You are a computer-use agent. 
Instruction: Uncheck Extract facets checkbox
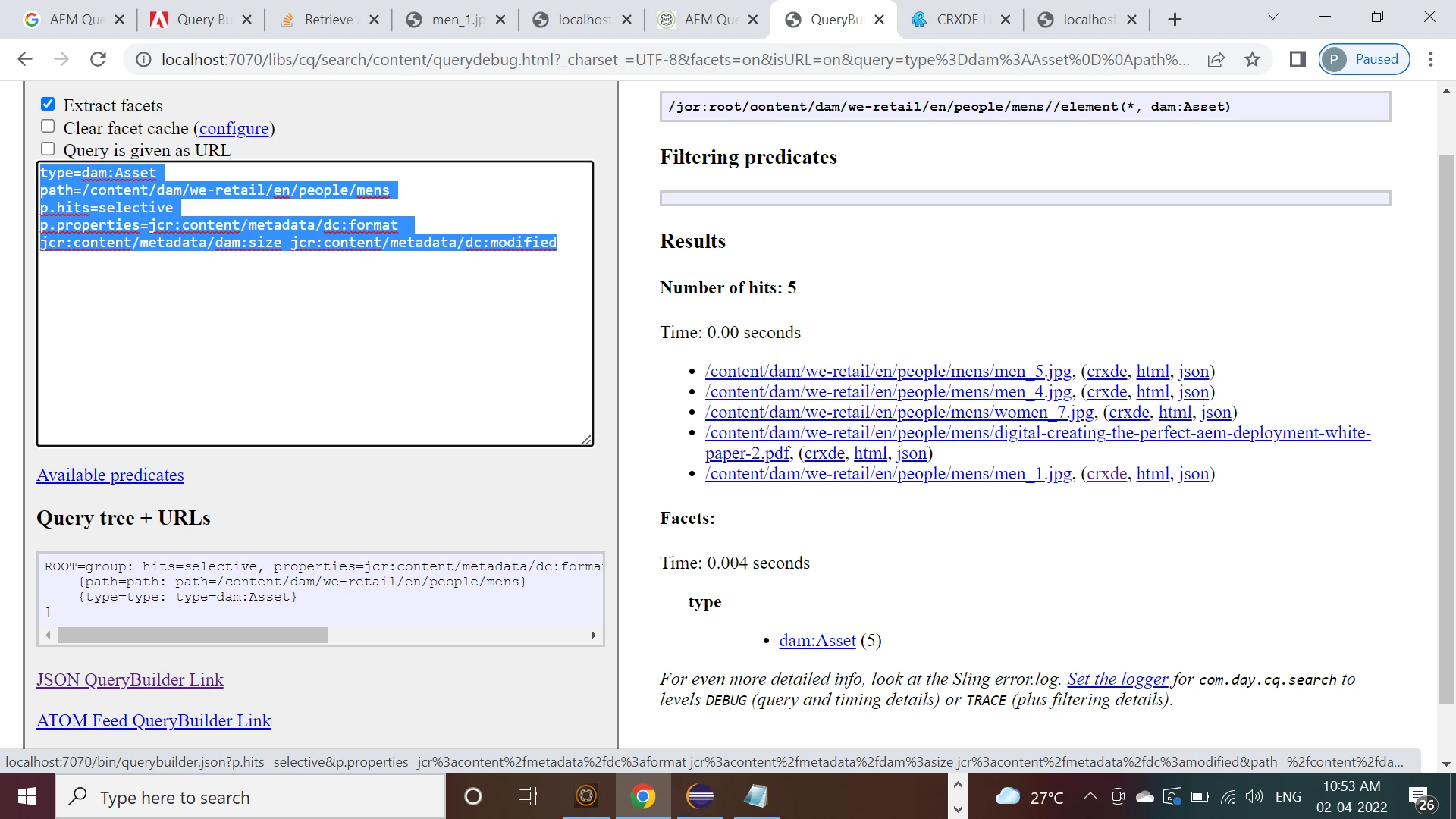(x=48, y=105)
